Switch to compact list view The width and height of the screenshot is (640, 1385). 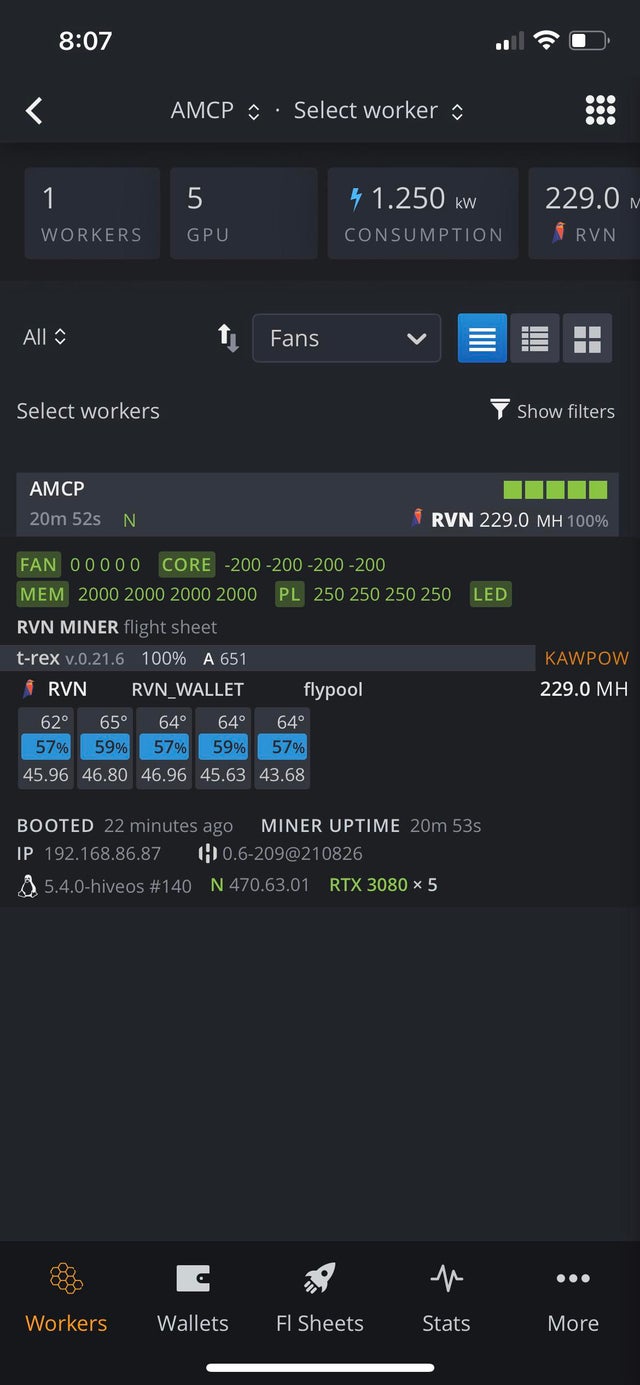pyautogui.click(x=535, y=338)
